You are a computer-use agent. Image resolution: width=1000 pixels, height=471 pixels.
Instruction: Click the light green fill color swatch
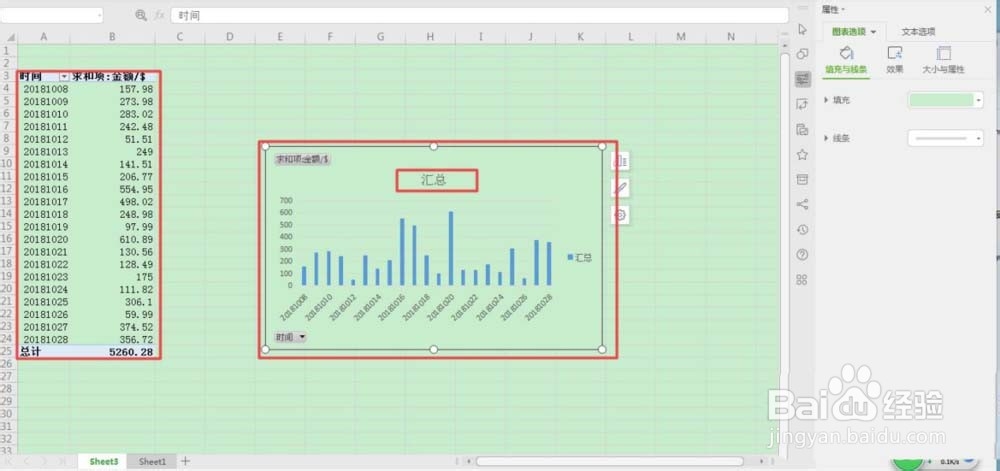click(941, 100)
